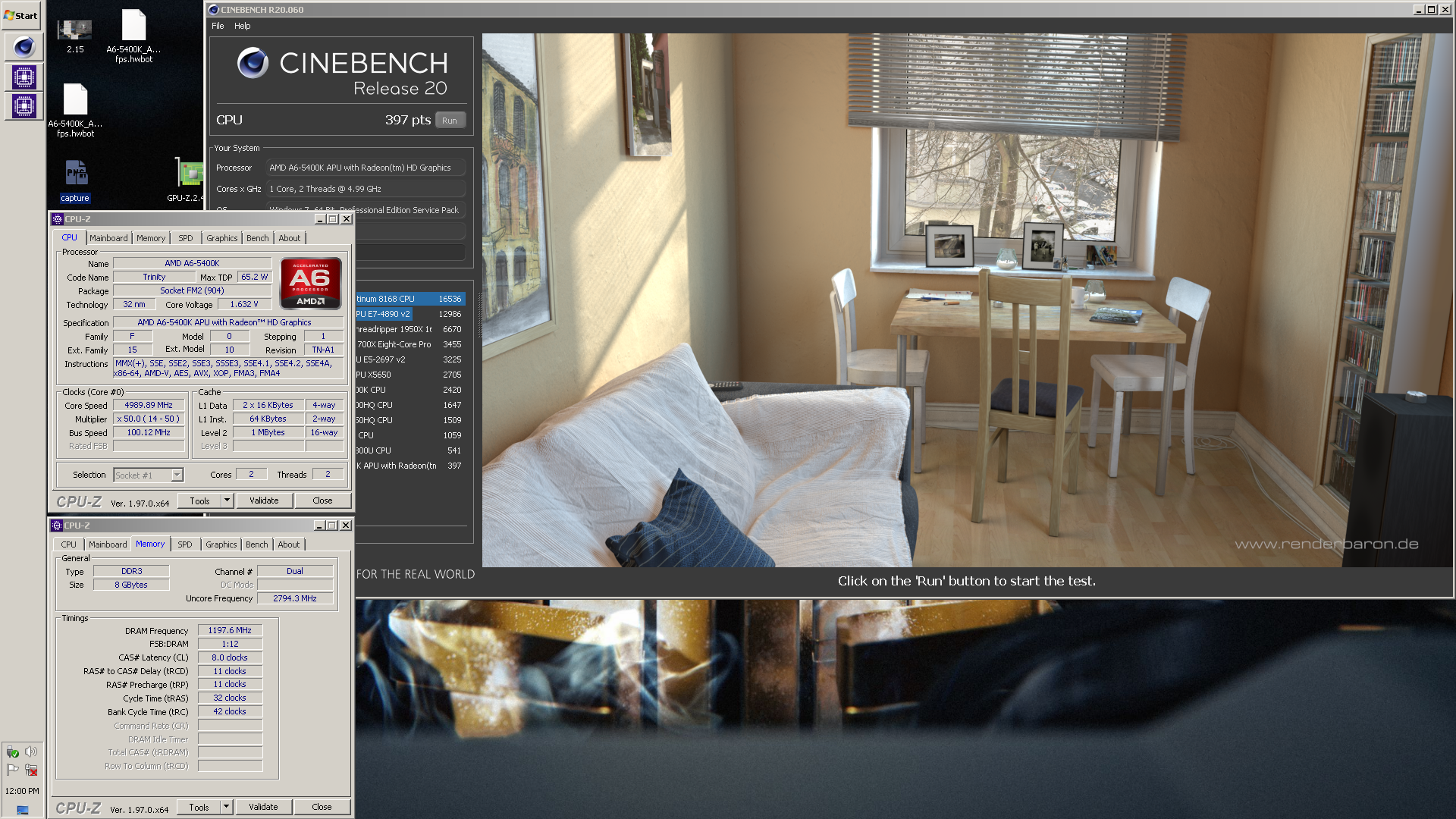Click the AMD A6 processor logo in CPU-Z
Viewport: 1456px width, 819px height.
pos(311,283)
